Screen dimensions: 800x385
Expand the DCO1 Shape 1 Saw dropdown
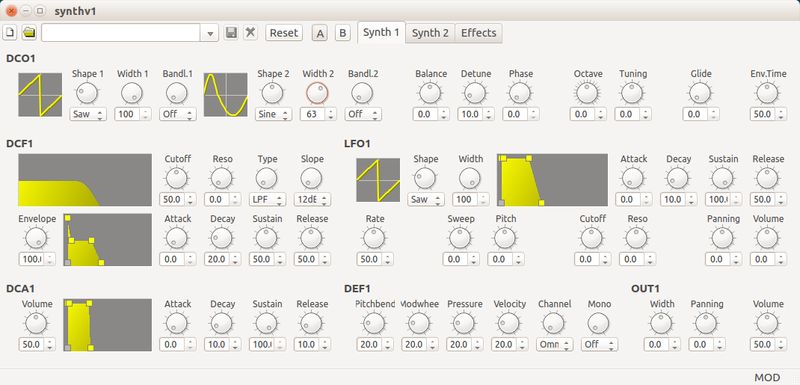(x=88, y=114)
